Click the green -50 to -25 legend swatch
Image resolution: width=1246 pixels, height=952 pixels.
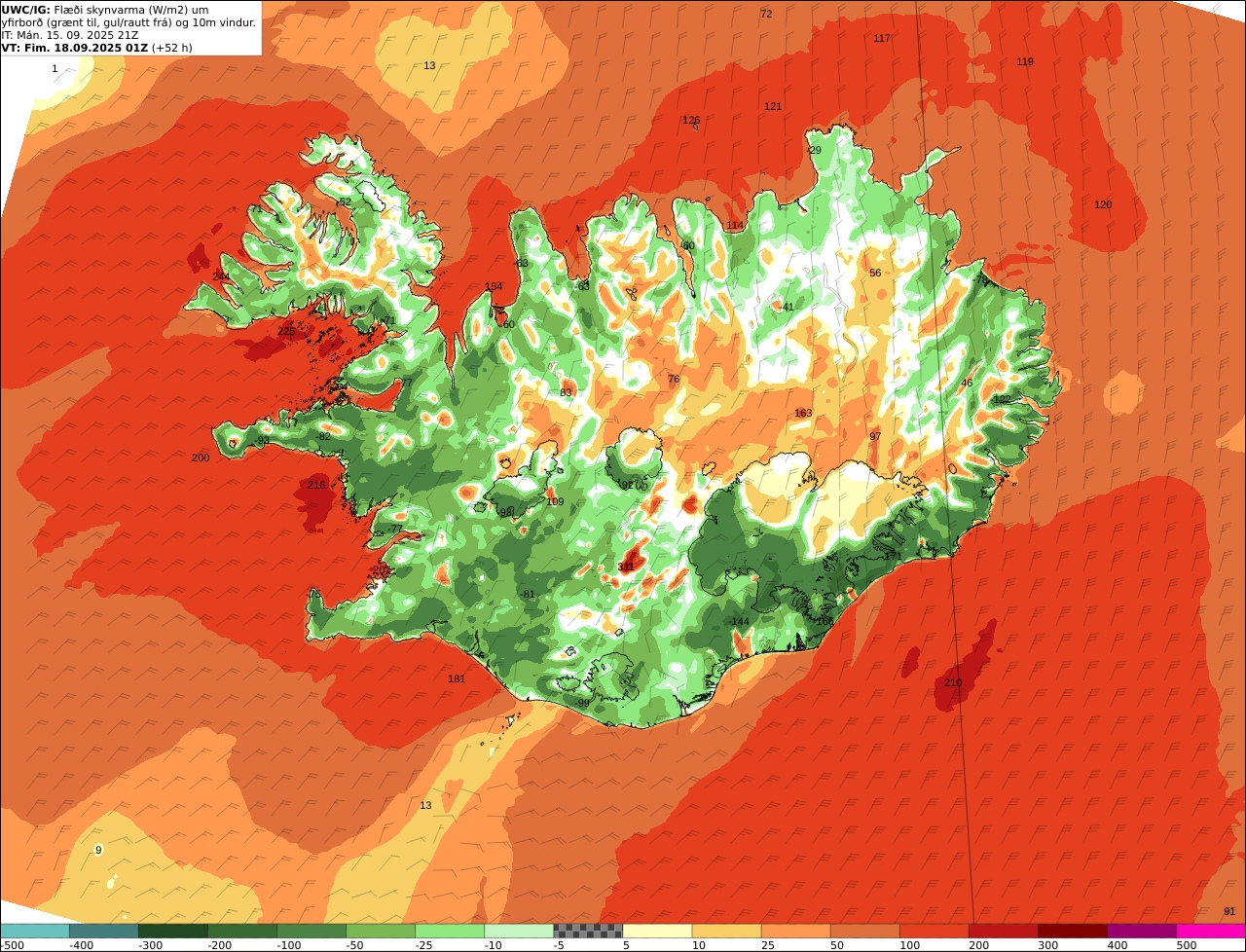pos(381,931)
